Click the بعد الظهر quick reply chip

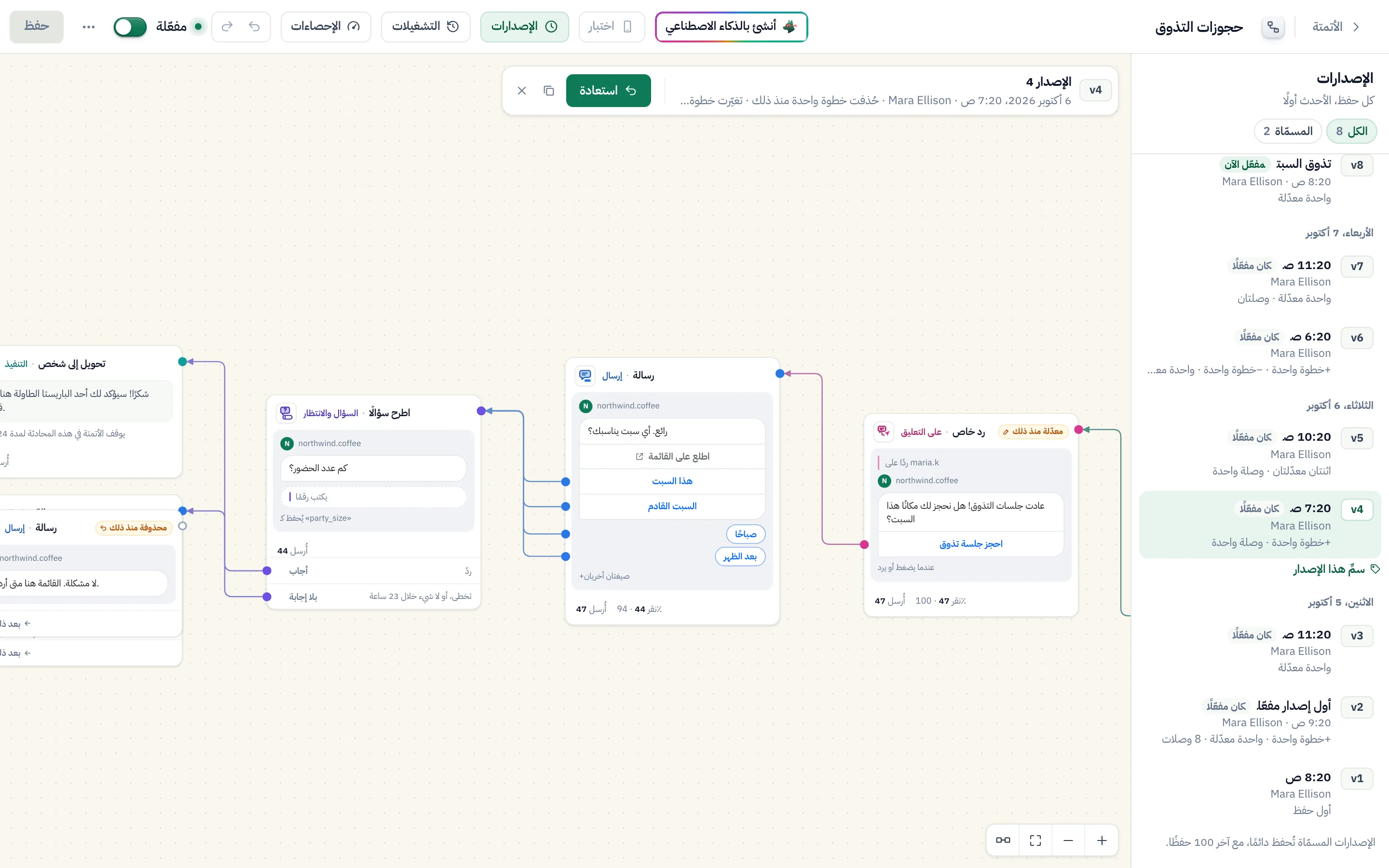pos(740,556)
